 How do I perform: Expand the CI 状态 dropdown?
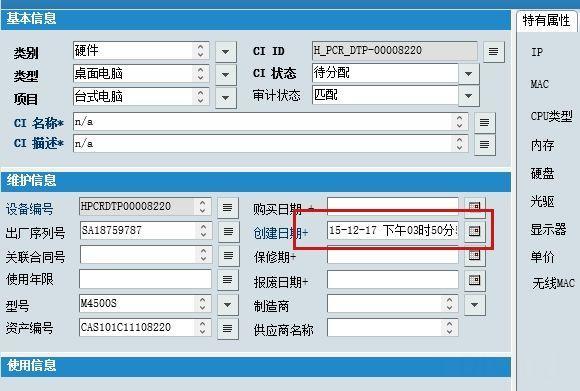point(469,74)
